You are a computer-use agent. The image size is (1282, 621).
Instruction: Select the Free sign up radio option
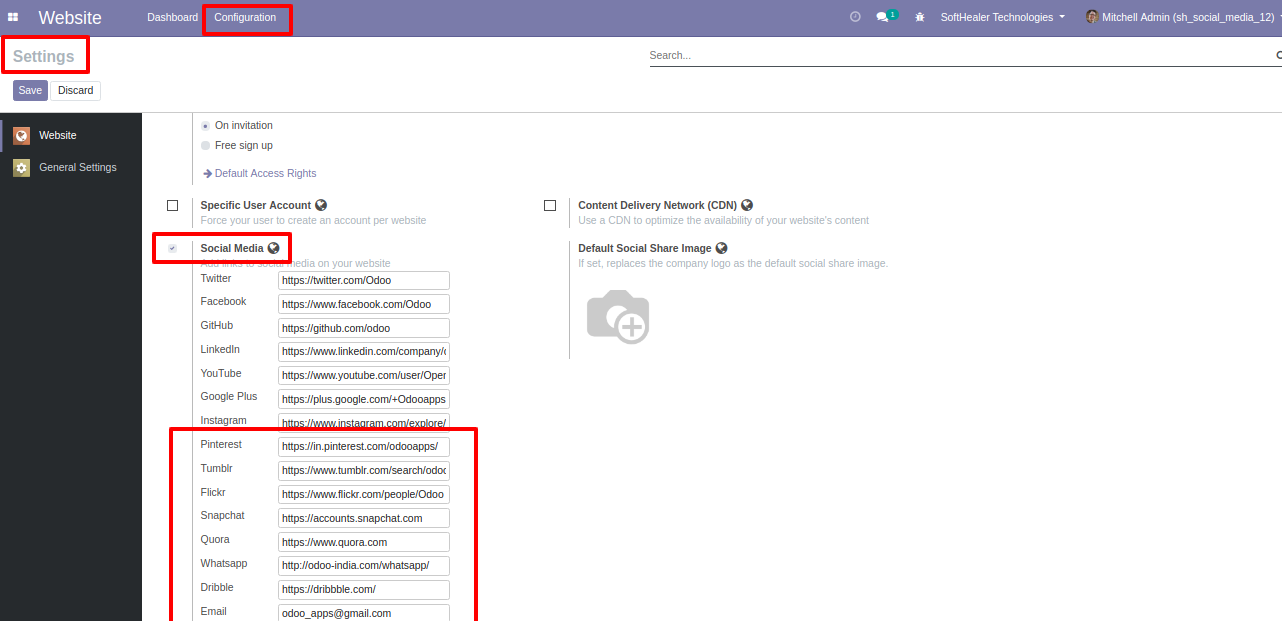coord(206,146)
